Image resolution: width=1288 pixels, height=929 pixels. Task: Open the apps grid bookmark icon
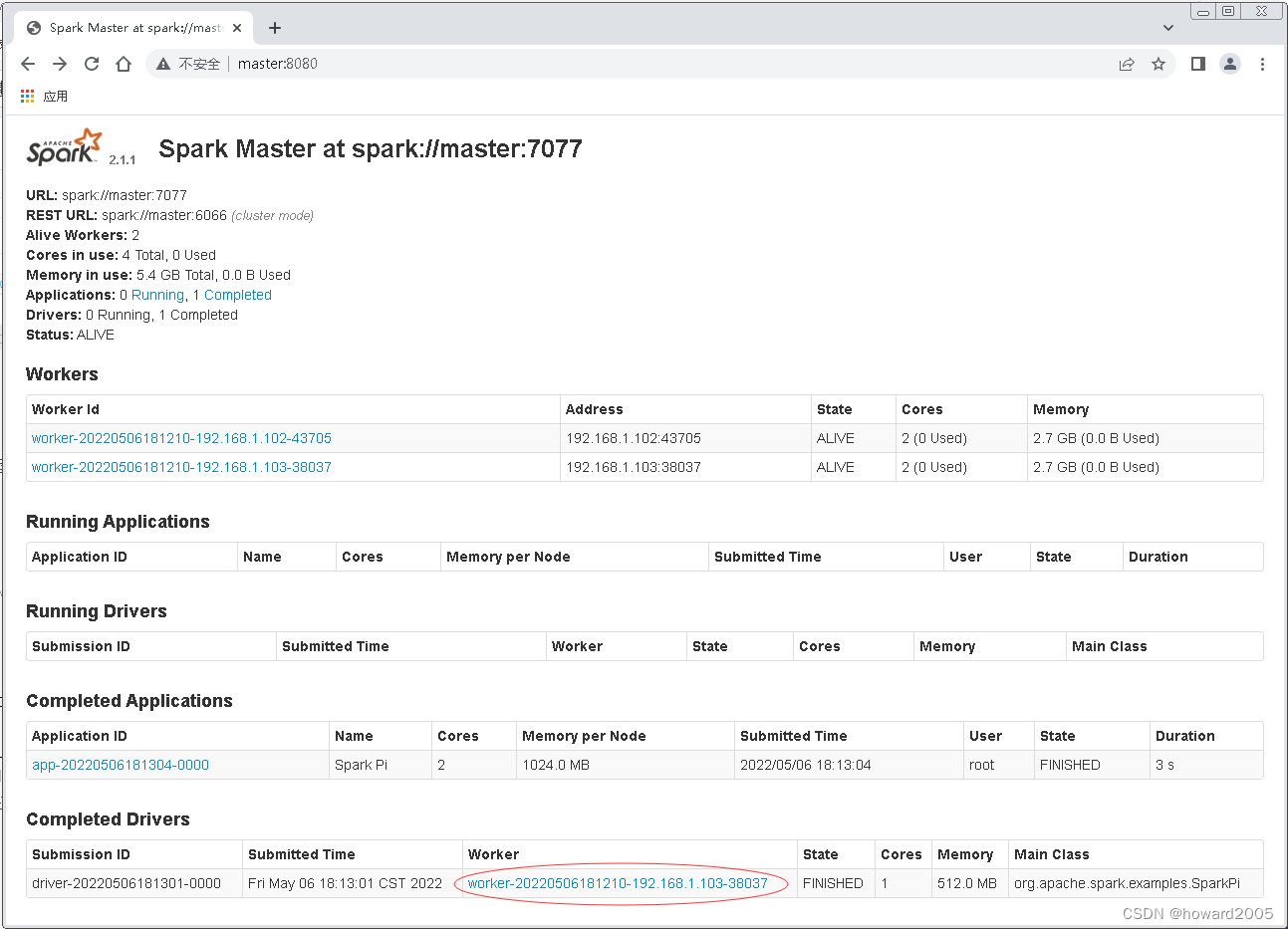27,97
